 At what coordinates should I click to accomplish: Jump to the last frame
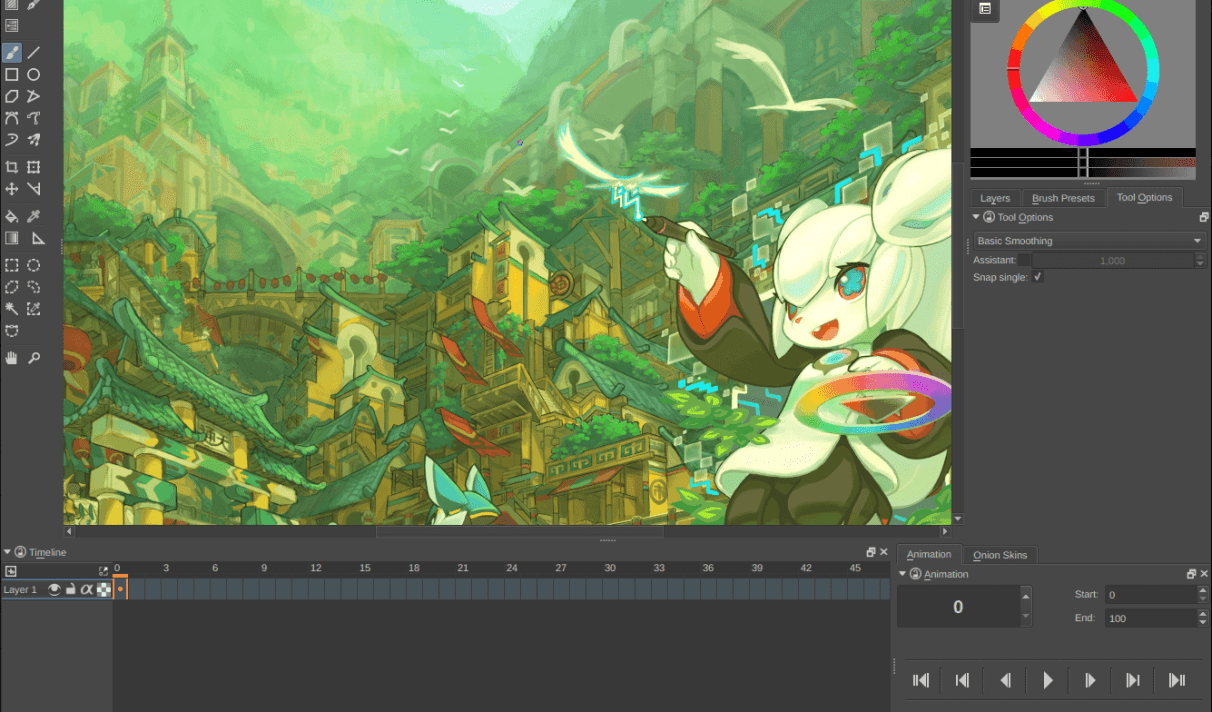pos(1176,680)
